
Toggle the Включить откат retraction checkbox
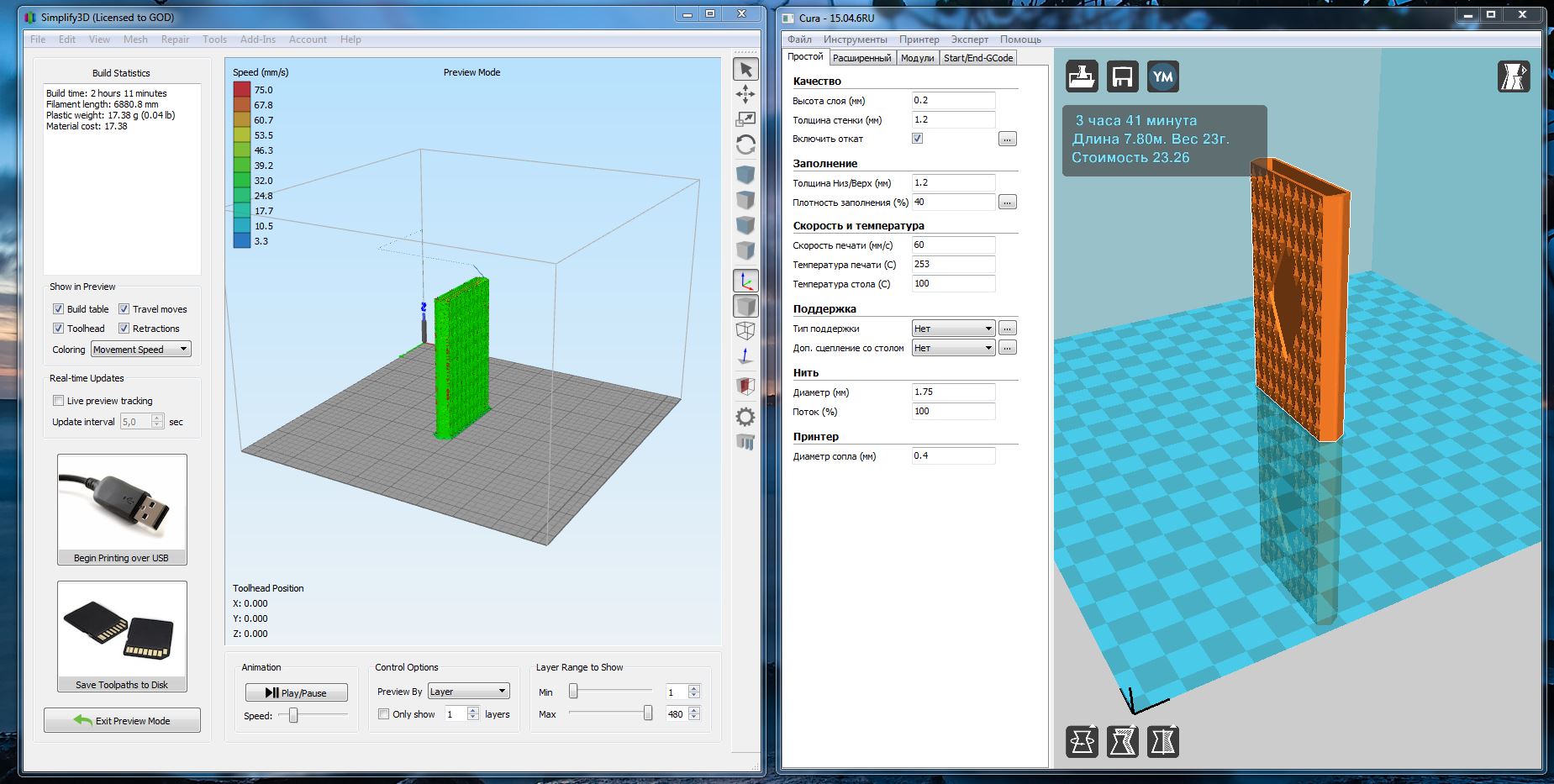click(x=918, y=139)
